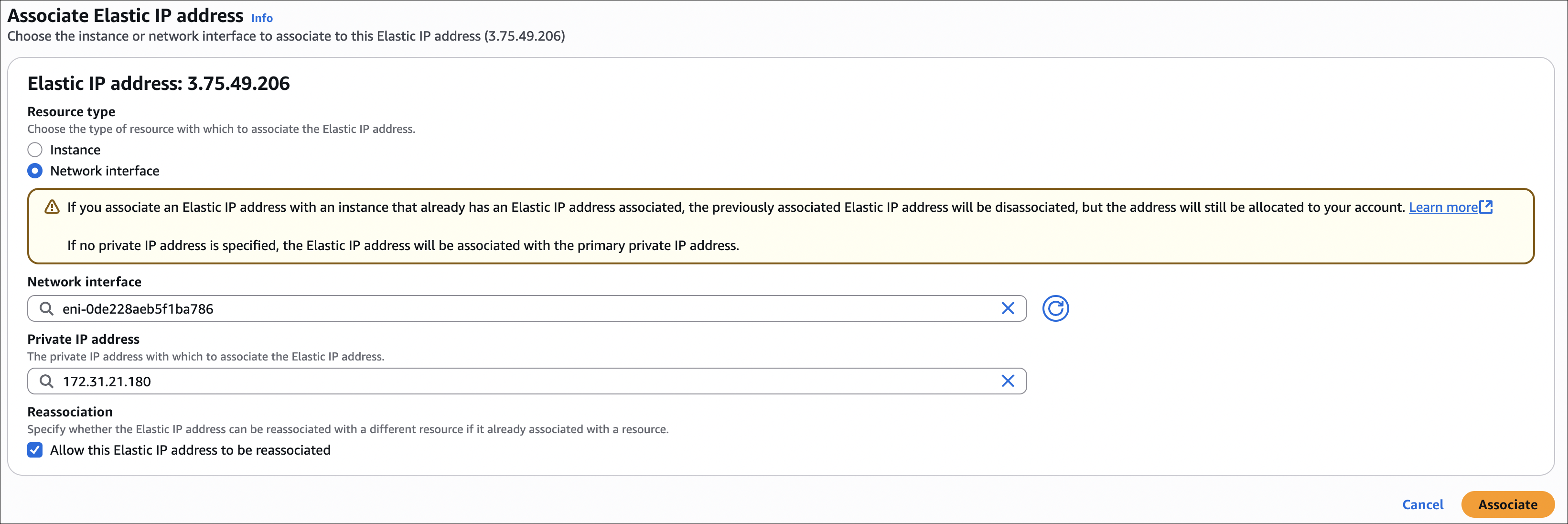The height and width of the screenshot is (524, 1568).
Task: Click the Elastic IP address 3.75.49.206 heading
Action: [158, 84]
